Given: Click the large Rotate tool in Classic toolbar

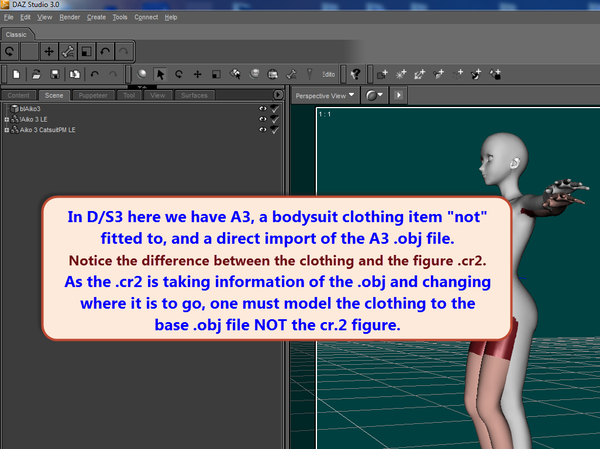Looking at the screenshot, I should point(10,51).
